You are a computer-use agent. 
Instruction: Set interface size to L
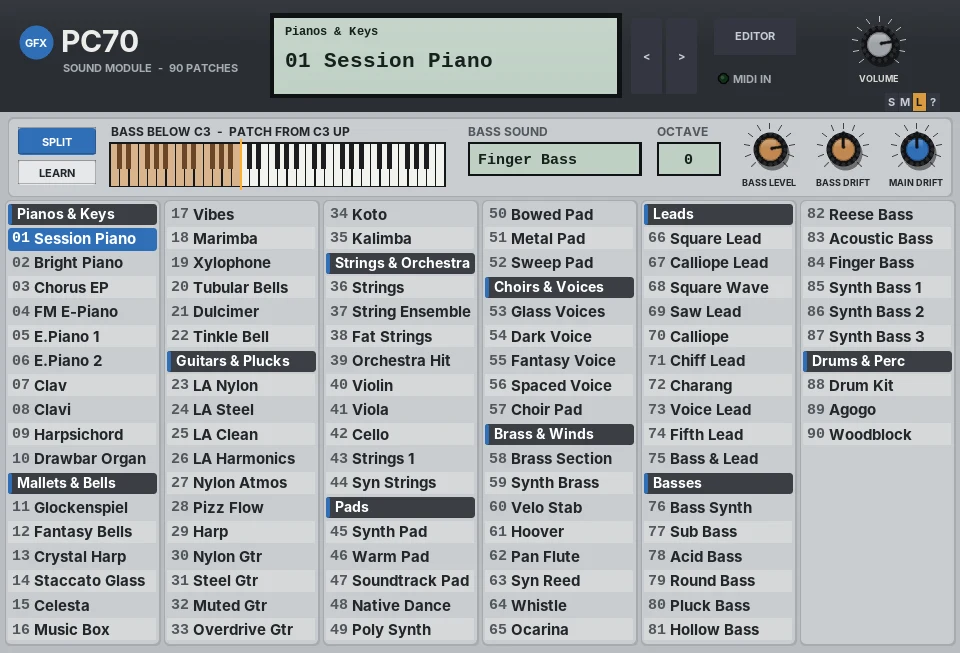pos(919,102)
